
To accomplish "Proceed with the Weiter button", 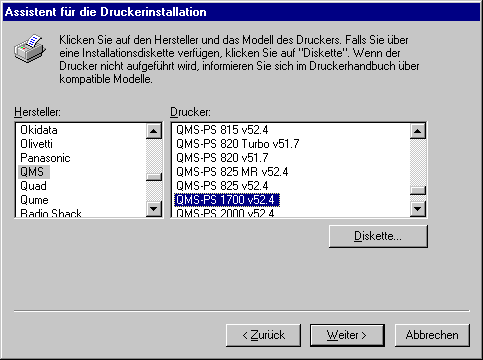I will click(x=347, y=335).
